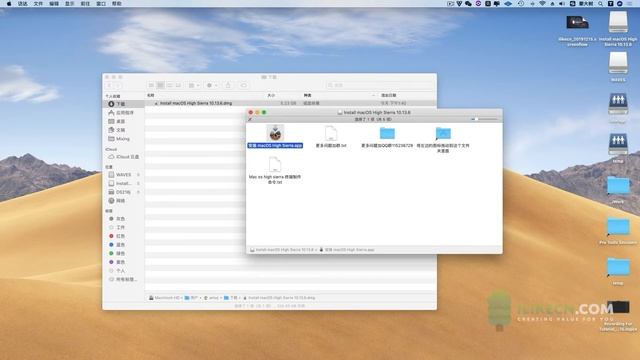The width and height of the screenshot is (640, 360).
Task: Eject the WAVES volume in sidebar
Action: pos(138,175)
